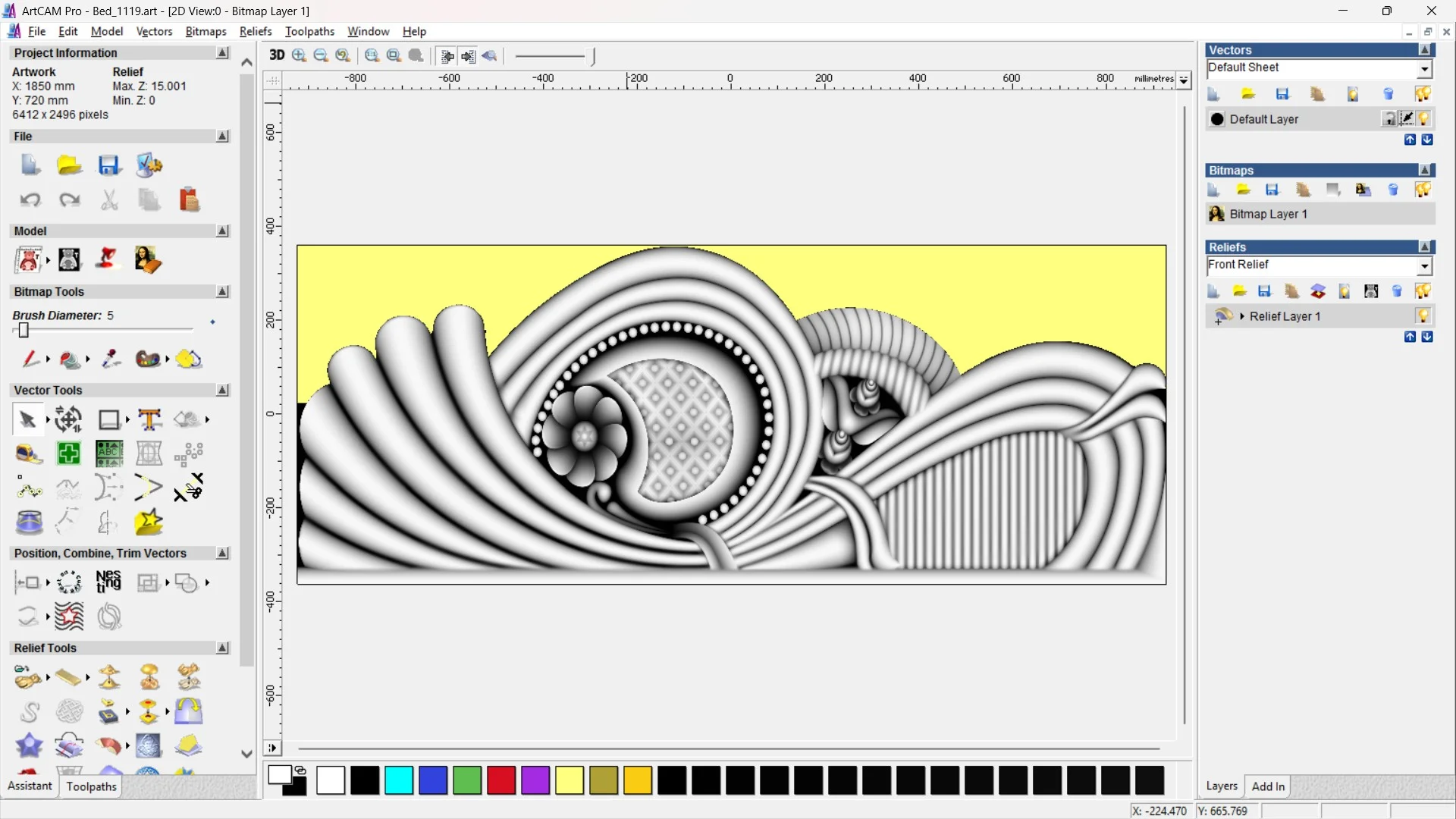Image resolution: width=1456 pixels, height=819 pixels.
Task: Click the undo arrow icon
Action: [x=30, y=200]
